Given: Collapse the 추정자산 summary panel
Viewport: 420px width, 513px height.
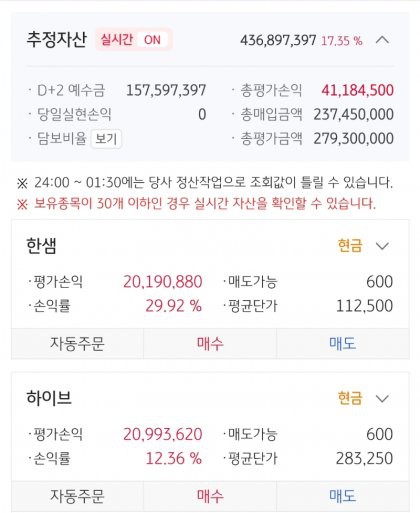Looking at the screenshot, I should pyautogui.click(x=382, y=40).
